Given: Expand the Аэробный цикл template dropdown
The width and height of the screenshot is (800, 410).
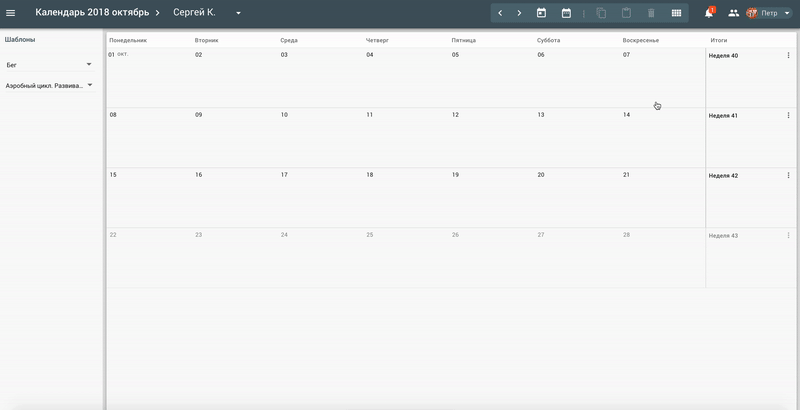Looking at the screenshot, I should (x=90, y=85).
